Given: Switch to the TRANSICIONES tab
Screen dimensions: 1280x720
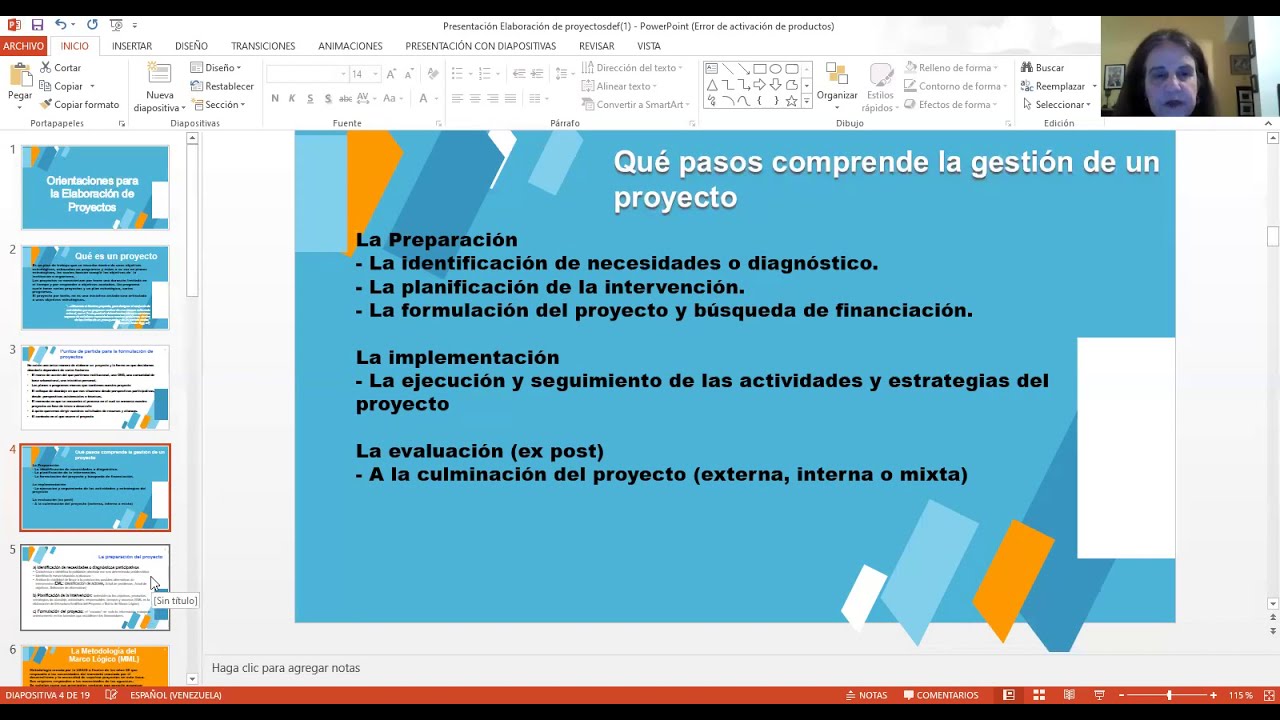Looking at the screenshot, I should click(x=263, y=46).
